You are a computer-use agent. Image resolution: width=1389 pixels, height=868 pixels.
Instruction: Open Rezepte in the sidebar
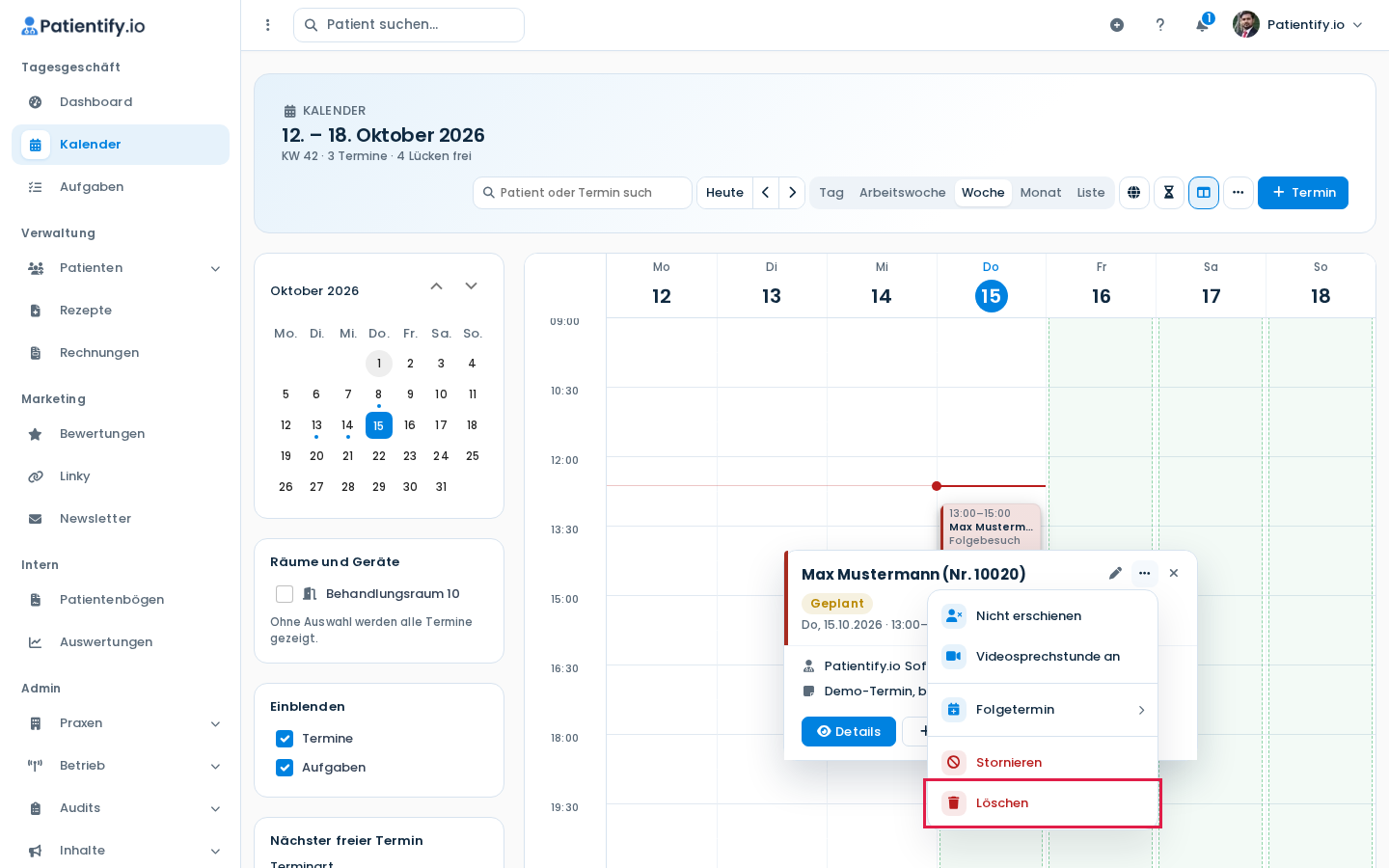point(121,311)
